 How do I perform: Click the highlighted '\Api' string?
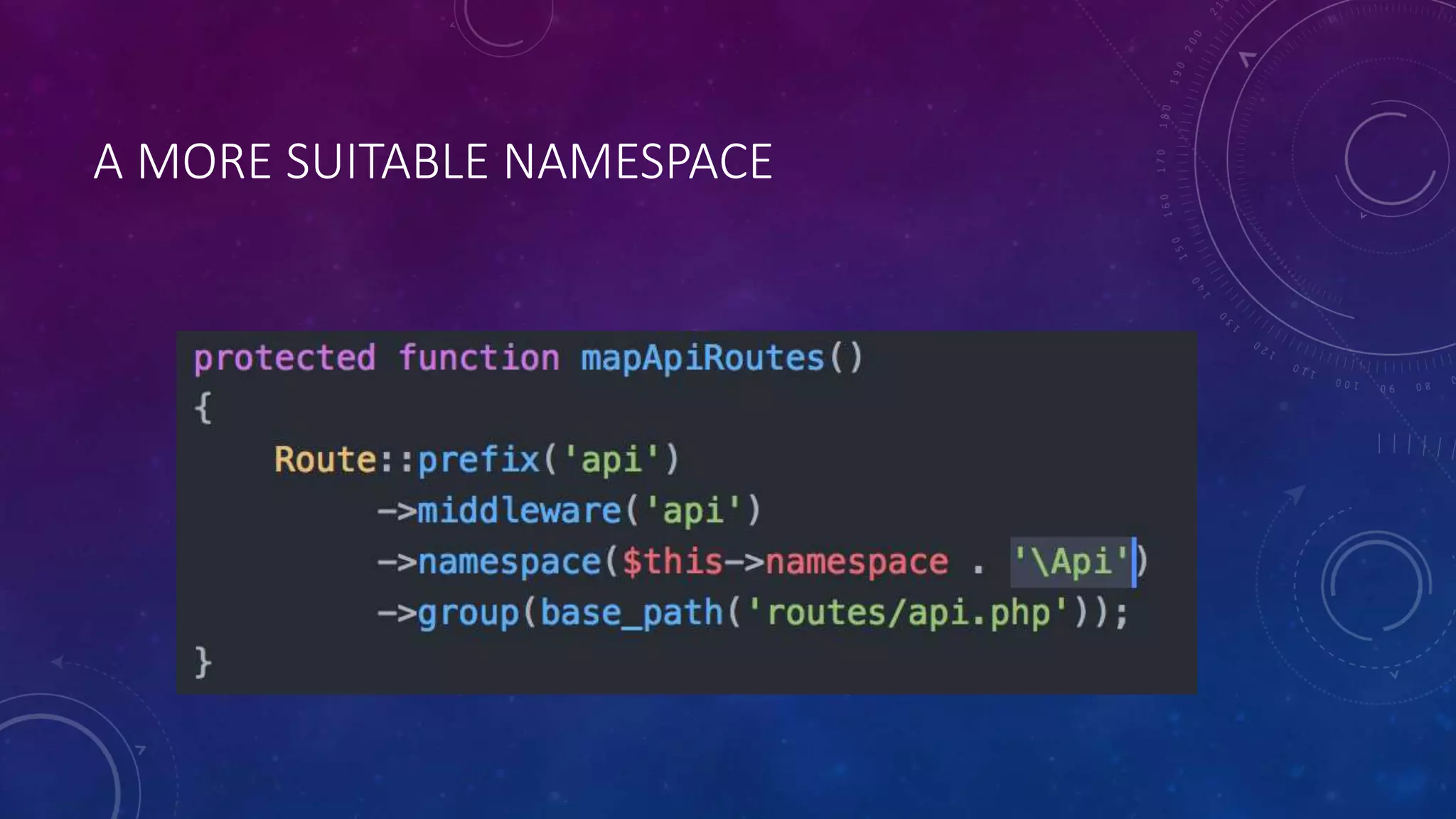pyautogui.click(x=1071, y=562)
